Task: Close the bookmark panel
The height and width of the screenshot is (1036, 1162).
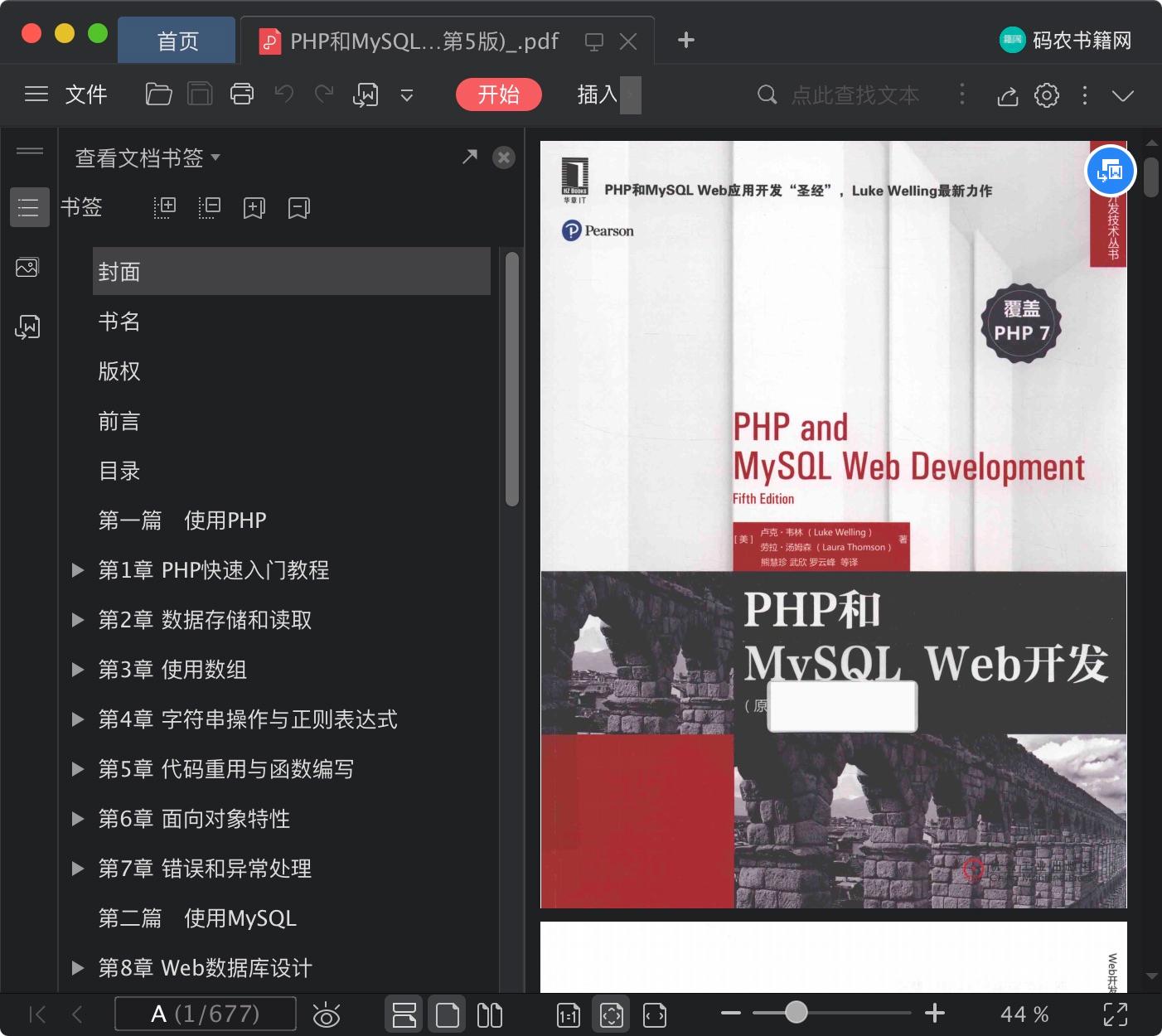Action: click(x=504, y=157)
